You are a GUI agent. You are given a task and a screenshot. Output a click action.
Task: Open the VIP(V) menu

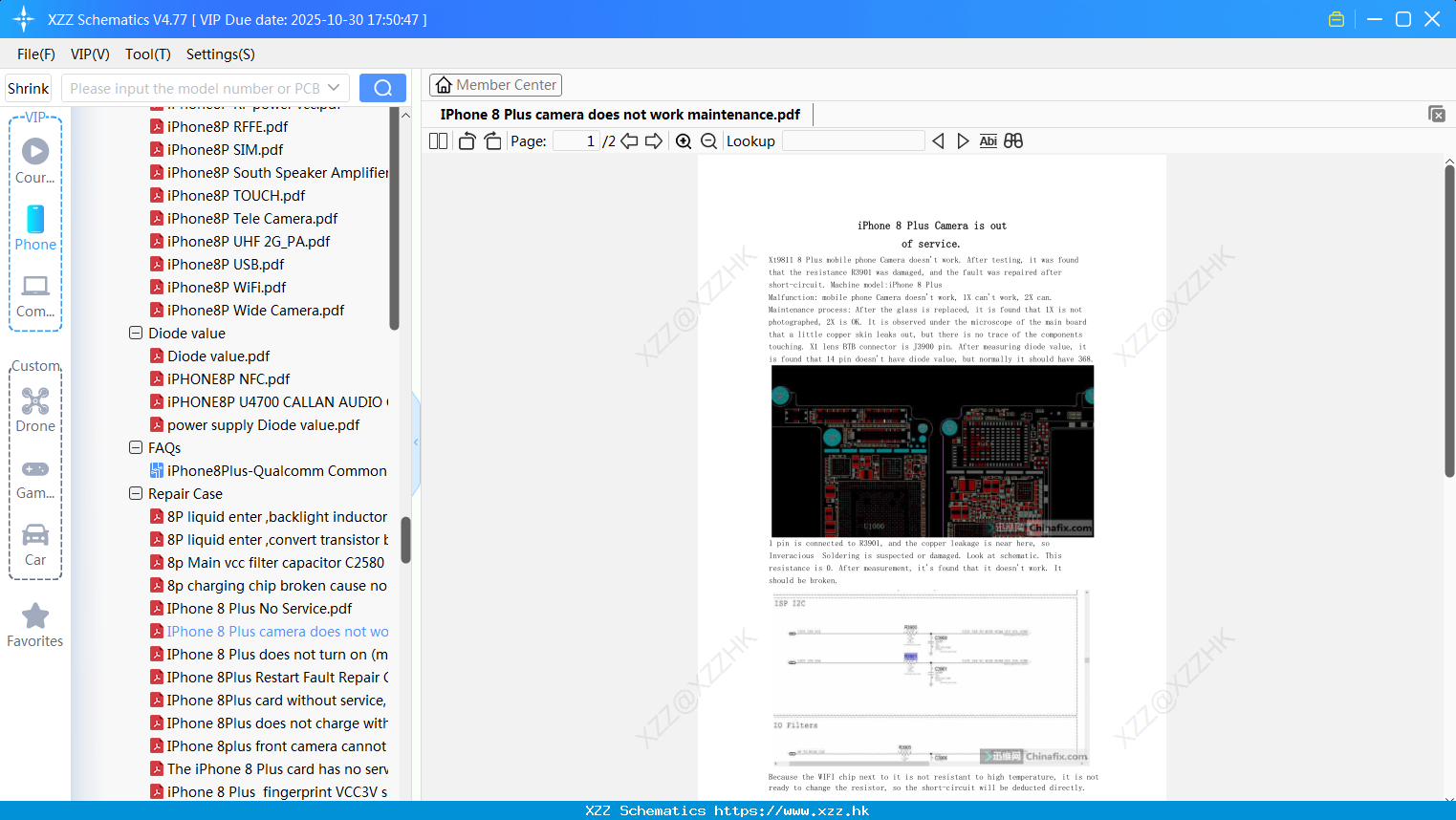click(x=90, y=54)
